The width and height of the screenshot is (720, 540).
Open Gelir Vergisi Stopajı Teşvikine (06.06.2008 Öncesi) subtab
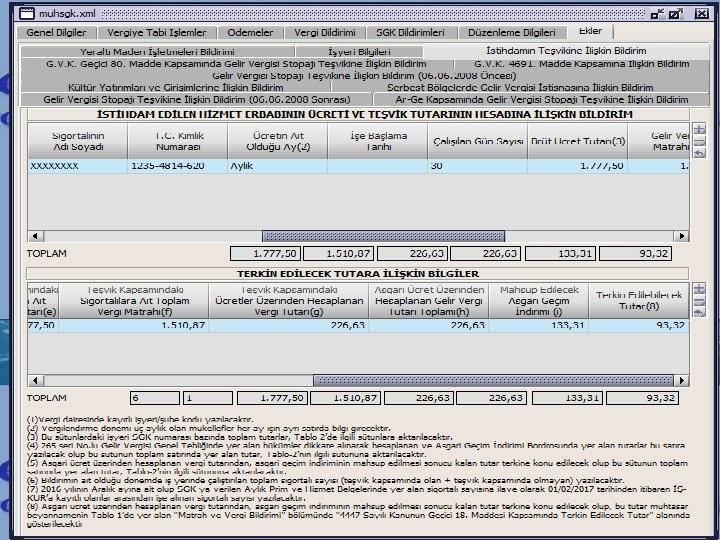(x=365, y=76)
